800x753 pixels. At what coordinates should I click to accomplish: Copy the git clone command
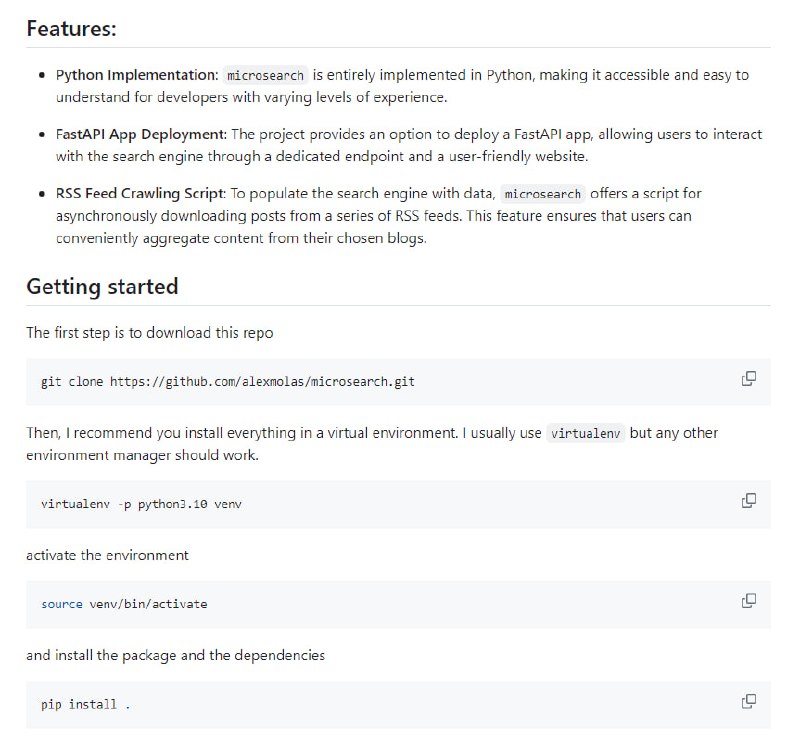[748, 379]
